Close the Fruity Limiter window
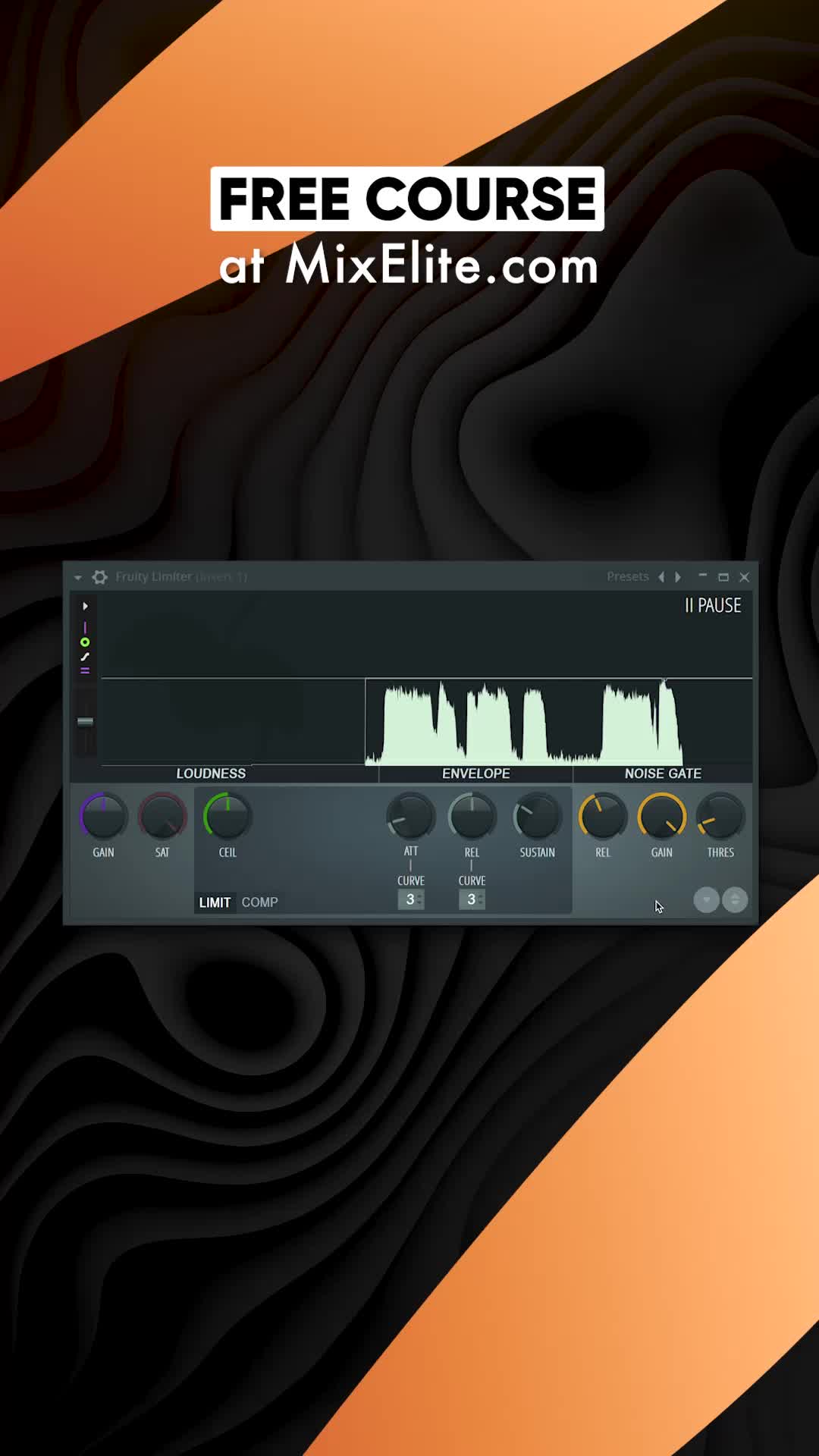819x1456 pixels. click(745, 577)
